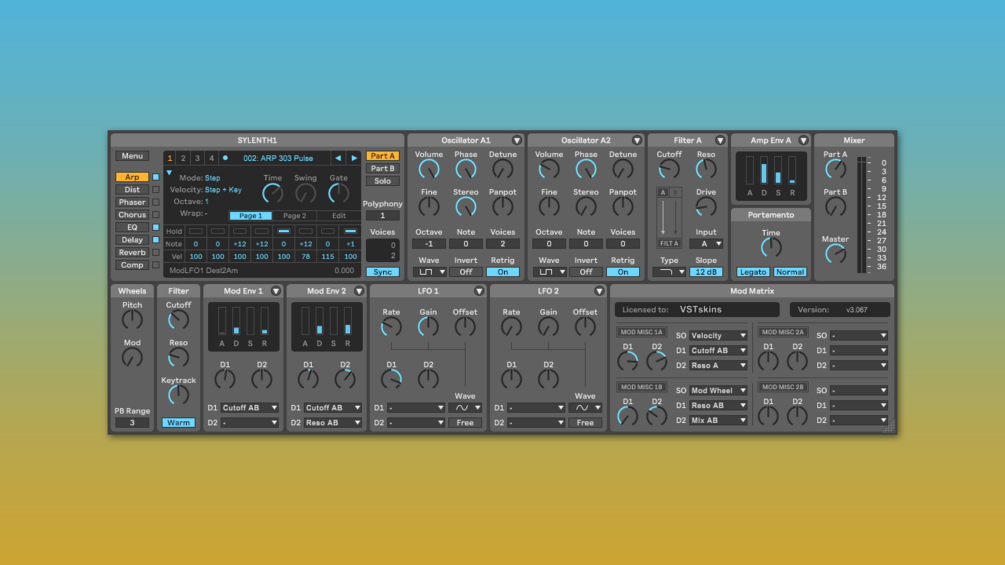Adjust Amp Env A Decay slider
The height and width of the screenshot is (565, 1005).
(x=764, y=172)
